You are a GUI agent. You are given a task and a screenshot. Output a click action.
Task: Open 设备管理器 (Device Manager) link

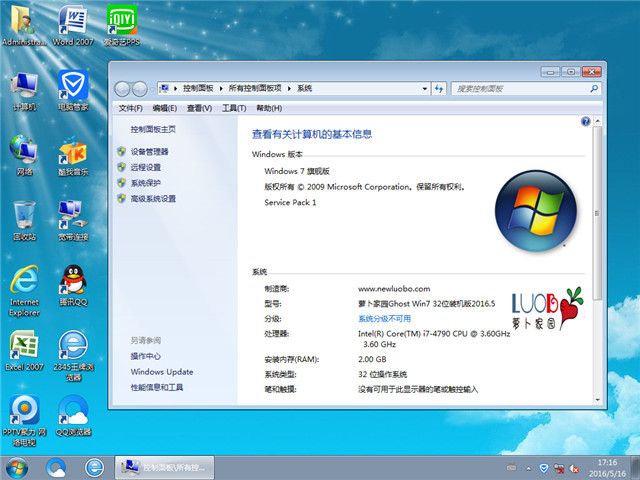tap(149, 152)
